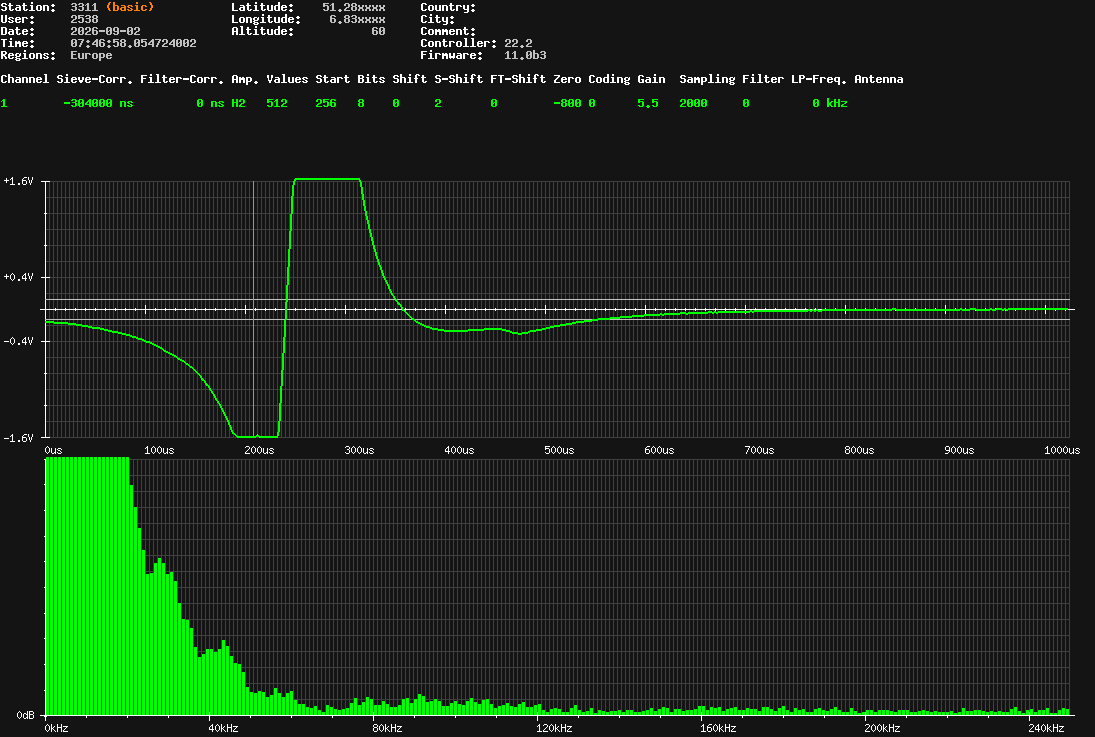The width and height of the screenshot is (1095, 737).
Task: Click the altitude value 60
Action: click(378, 31)
